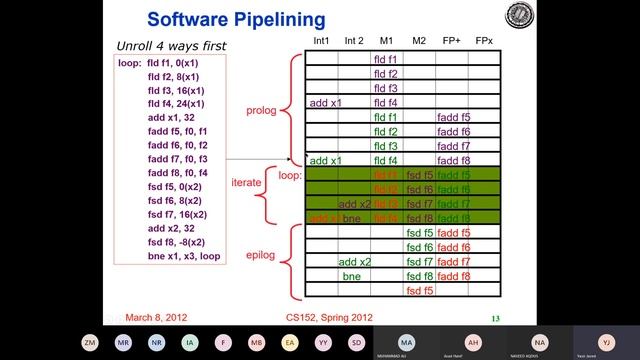Select participant avatar SD

pos(356,342)
